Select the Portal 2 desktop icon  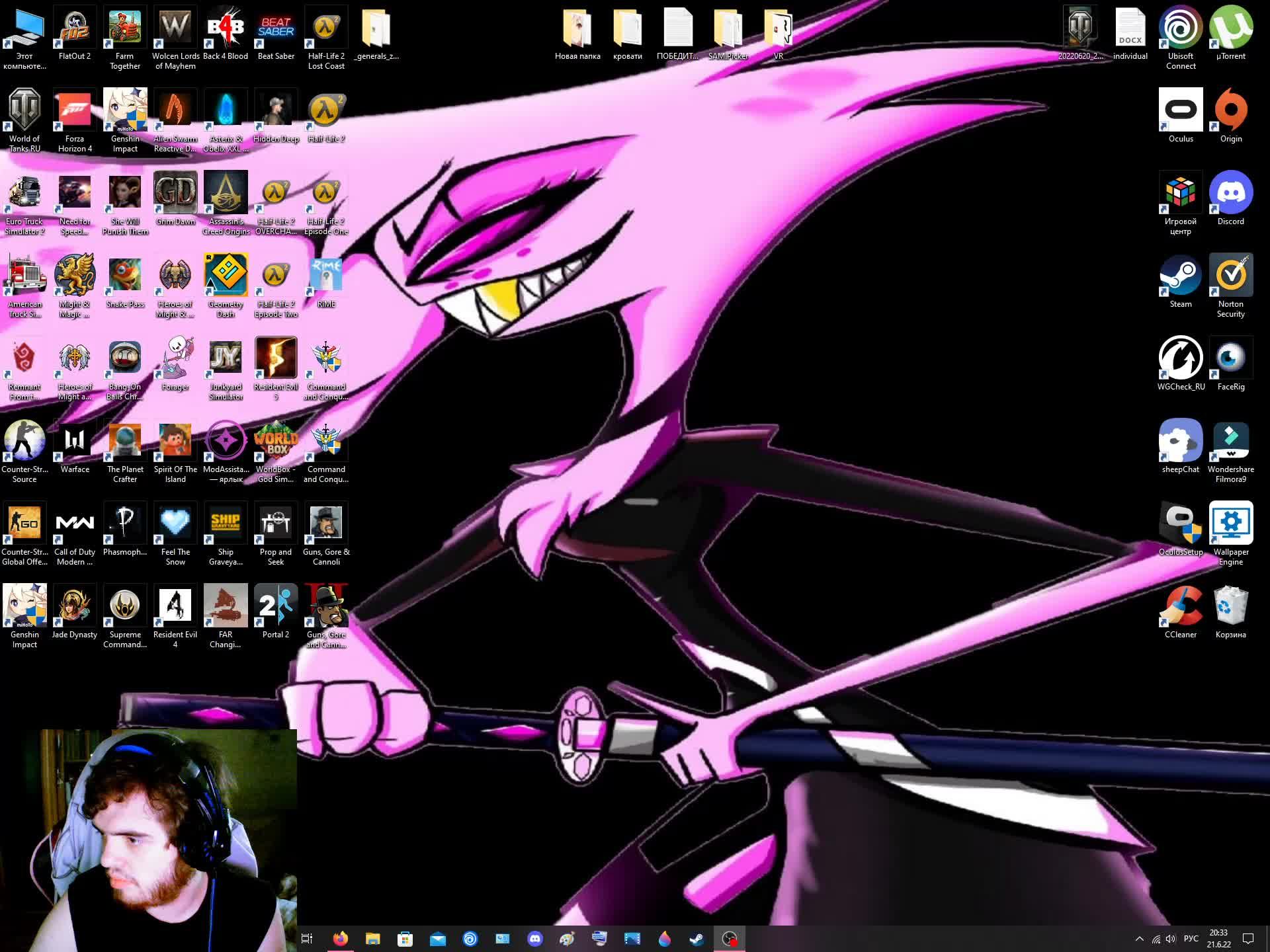pos(276,606)
